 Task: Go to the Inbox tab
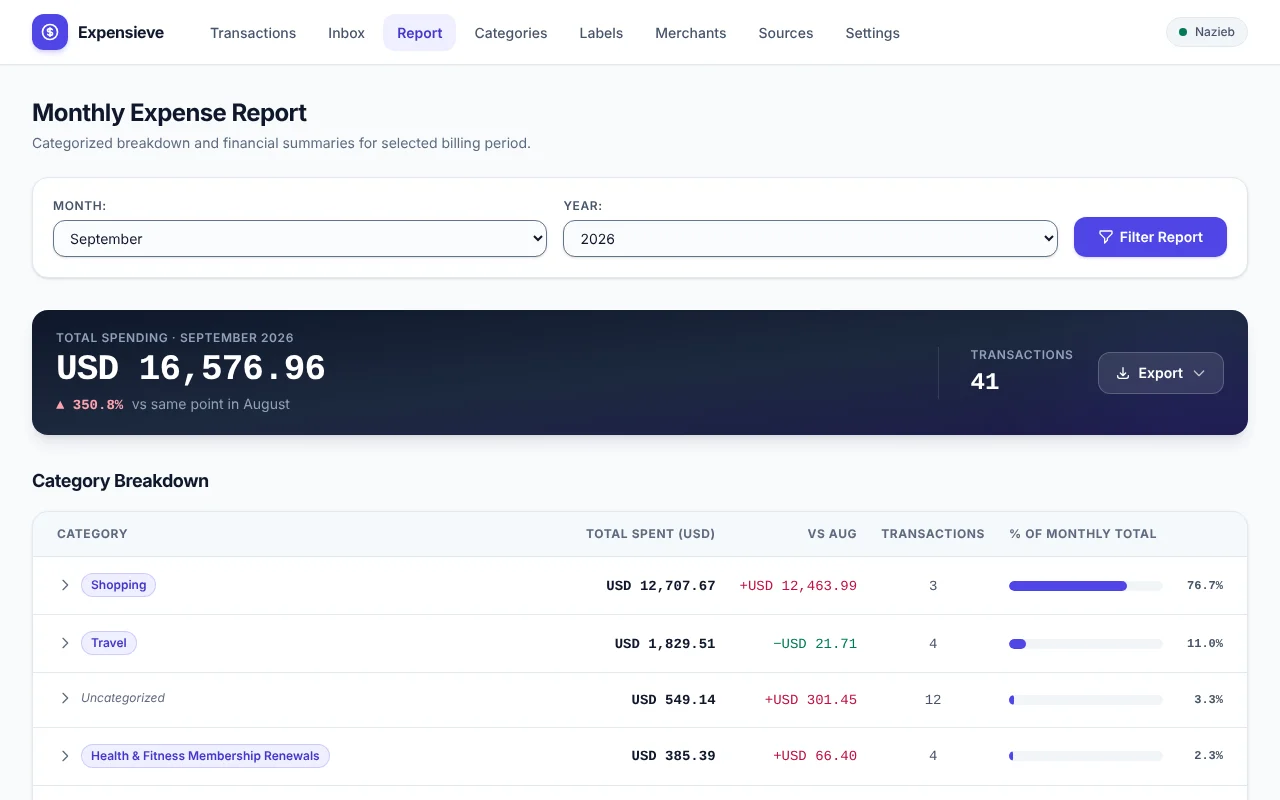click(346, 33)
